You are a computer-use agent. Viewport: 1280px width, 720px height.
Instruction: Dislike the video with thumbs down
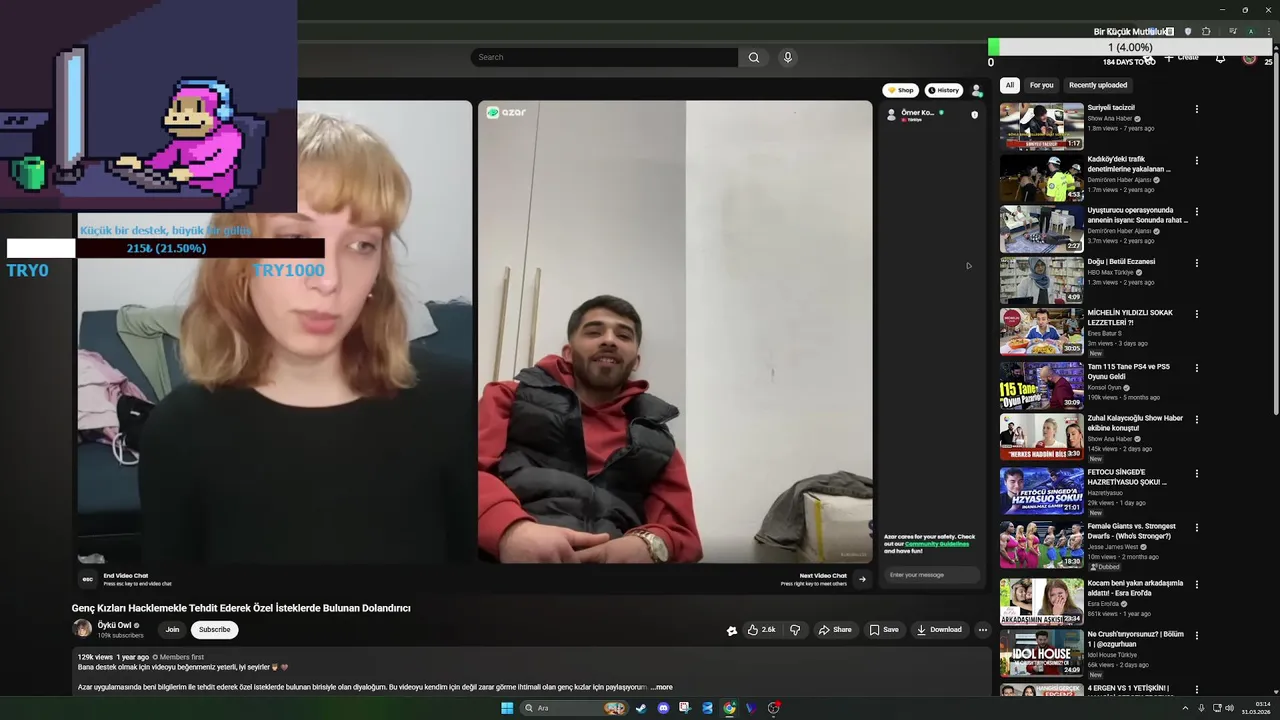pyautogui.click(x=795, y=630)
